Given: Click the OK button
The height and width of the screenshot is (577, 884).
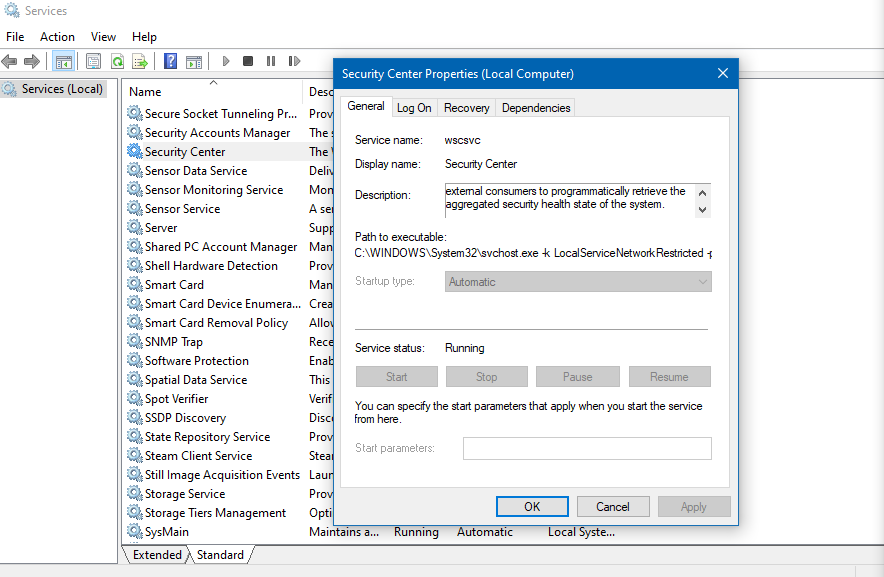Looking at the screenshot, I should [x=532, y=506].
